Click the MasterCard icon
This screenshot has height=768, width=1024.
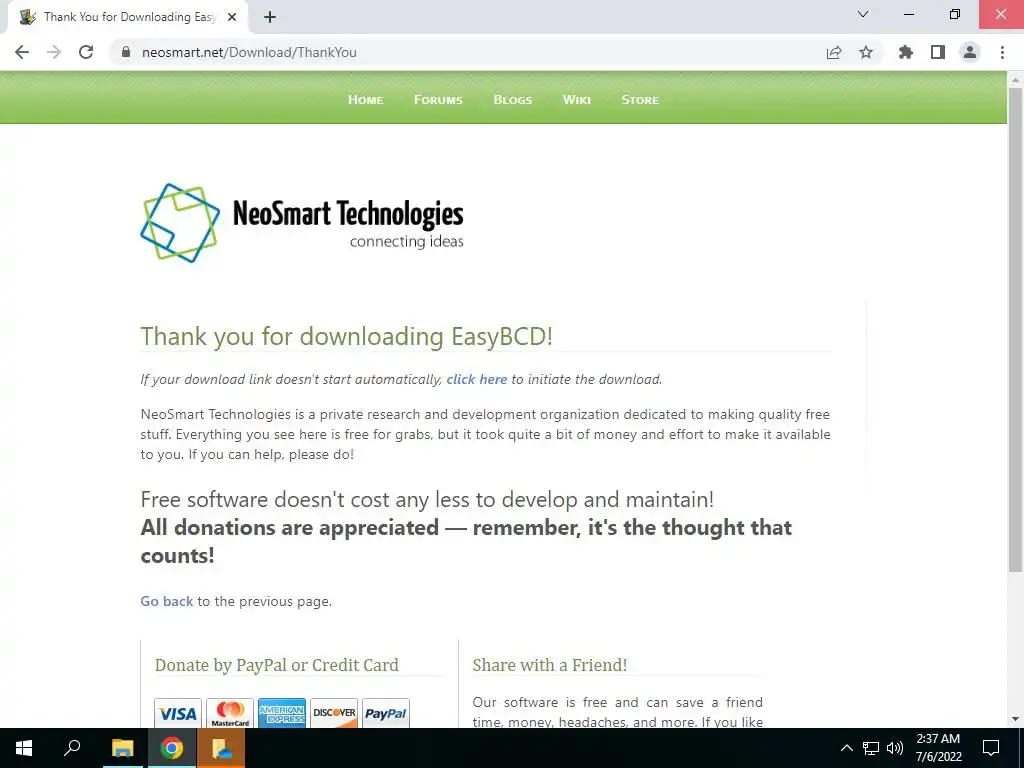pos(230,713)
